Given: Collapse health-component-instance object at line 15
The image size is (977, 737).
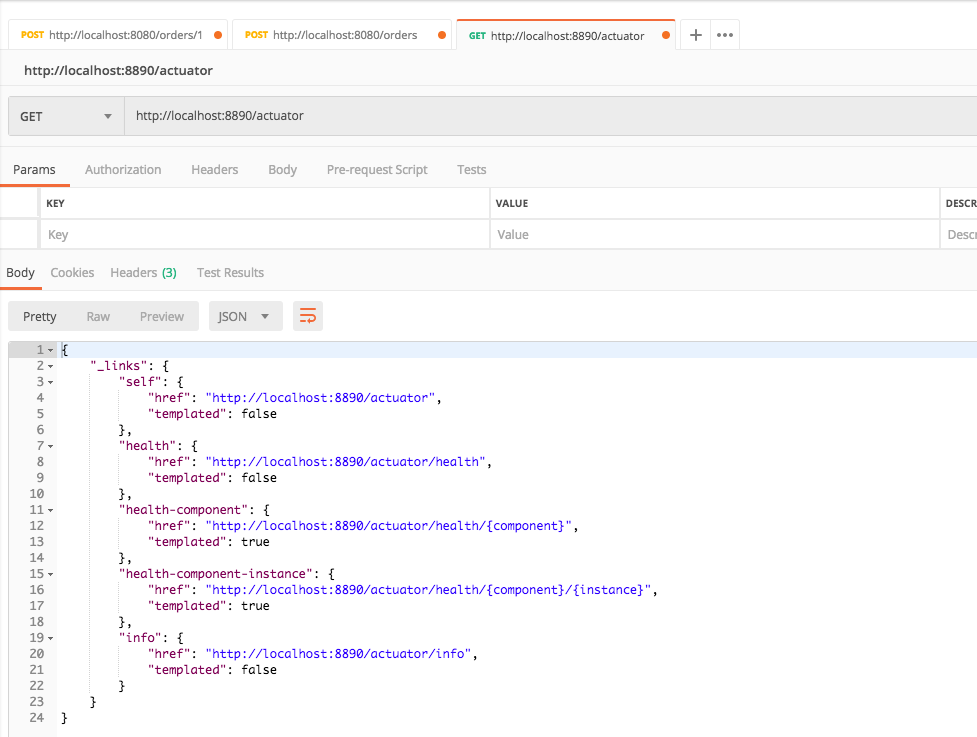Looking at the screenshot, I should click(50, 574).
